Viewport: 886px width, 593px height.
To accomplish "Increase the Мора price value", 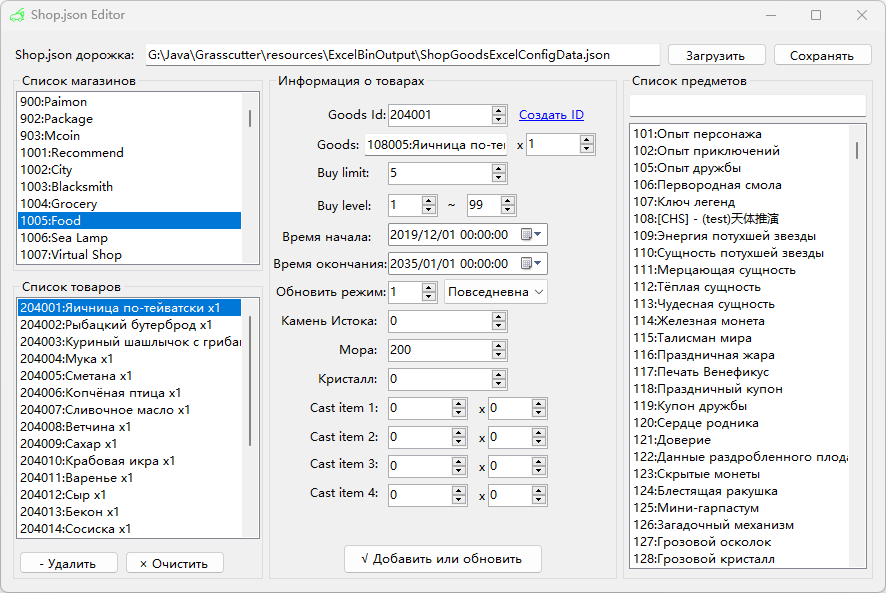I will point(499,346).
